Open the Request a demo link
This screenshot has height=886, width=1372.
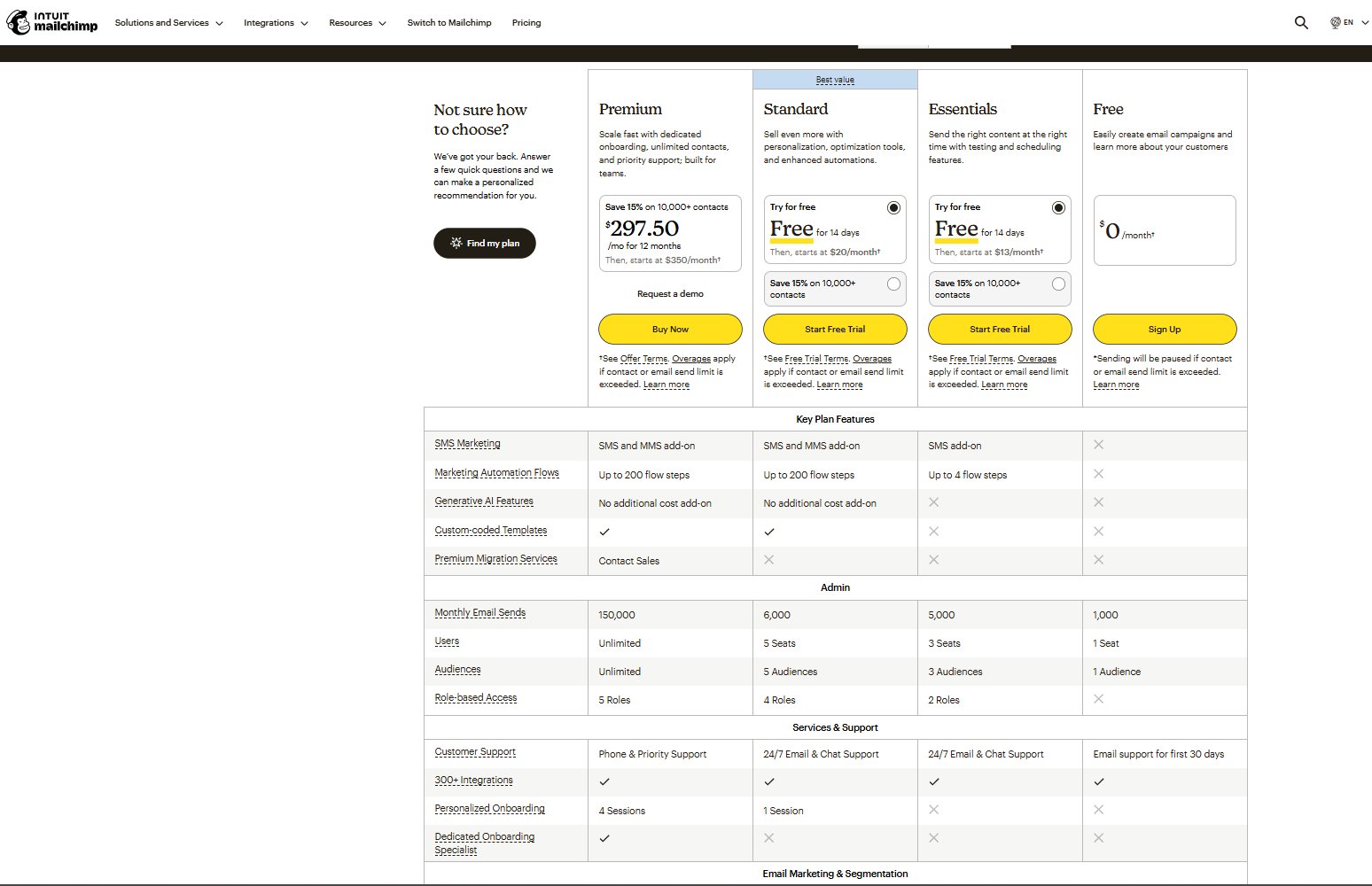coord(670,293)
